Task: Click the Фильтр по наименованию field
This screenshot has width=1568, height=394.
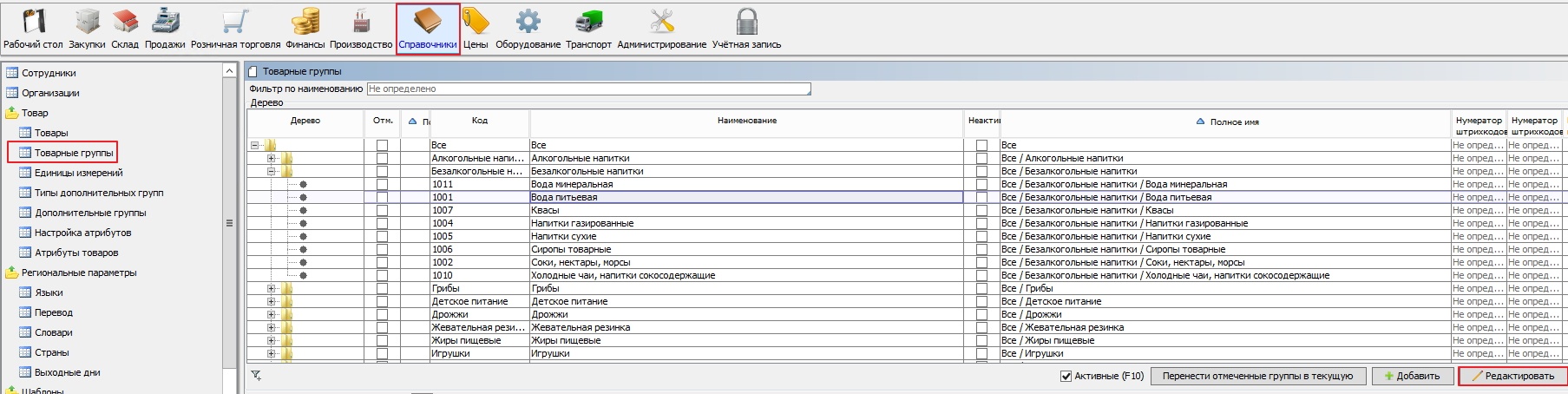Action: (x=588, y=89)
